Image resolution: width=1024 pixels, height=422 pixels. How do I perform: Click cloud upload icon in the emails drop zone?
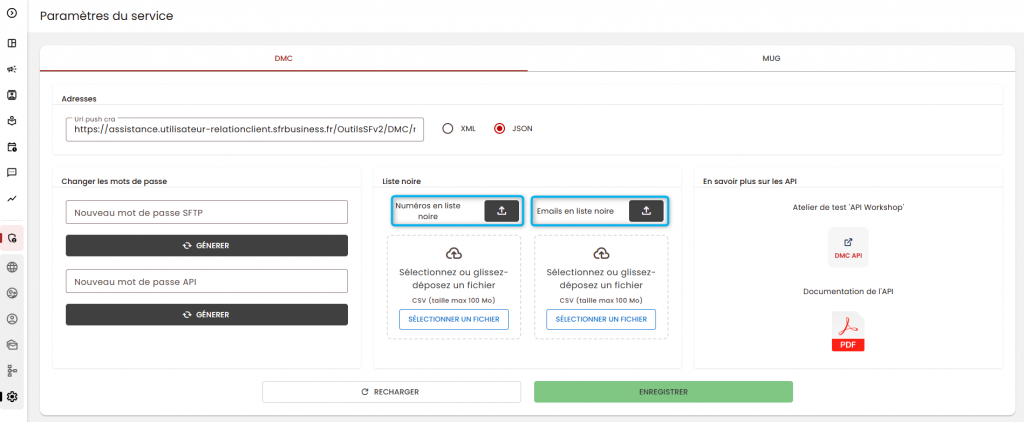(601, 253)
